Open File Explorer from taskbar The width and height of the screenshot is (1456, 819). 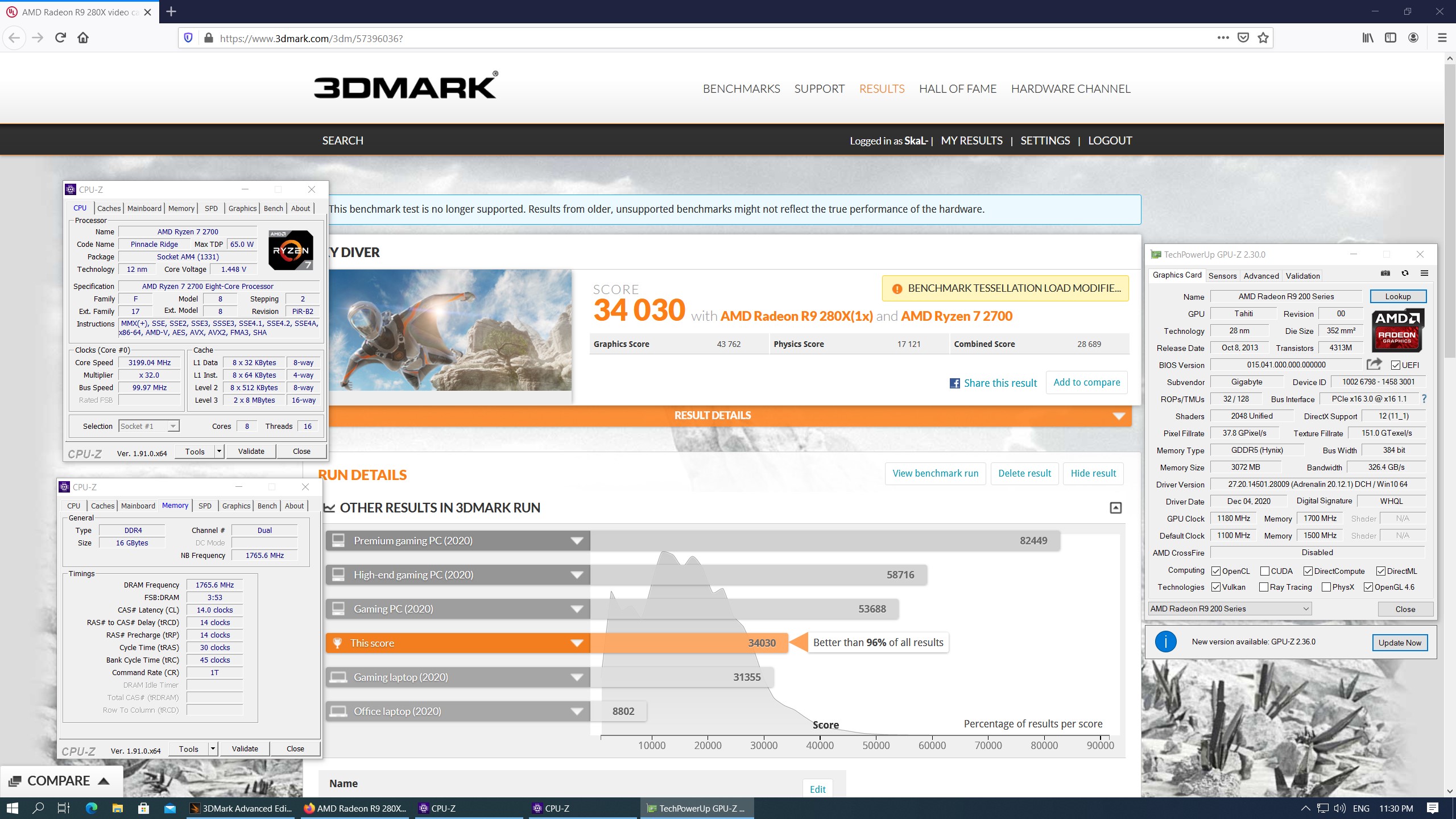pyautogui.click(x=117, y=808)
